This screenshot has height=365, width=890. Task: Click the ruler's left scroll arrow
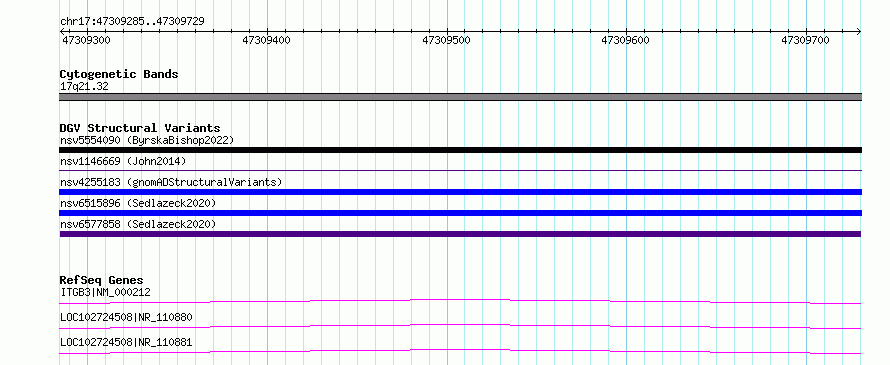click(62, 31)
